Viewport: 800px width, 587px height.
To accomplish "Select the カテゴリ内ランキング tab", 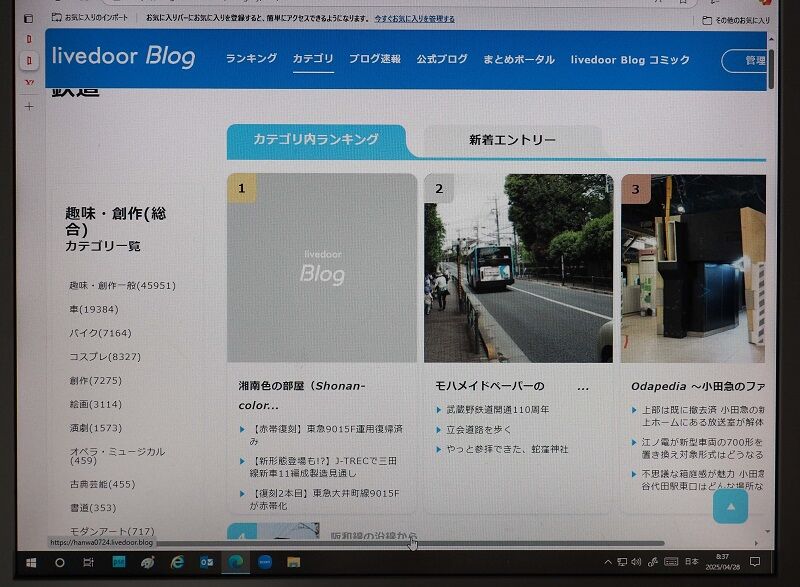I will pos(316,140).
